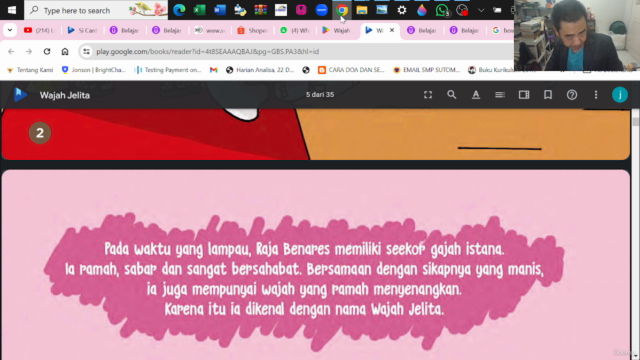The height and width of the screenshot is (360, 640).
Task: View site information icon in address bar
Action: coord(86,51)
